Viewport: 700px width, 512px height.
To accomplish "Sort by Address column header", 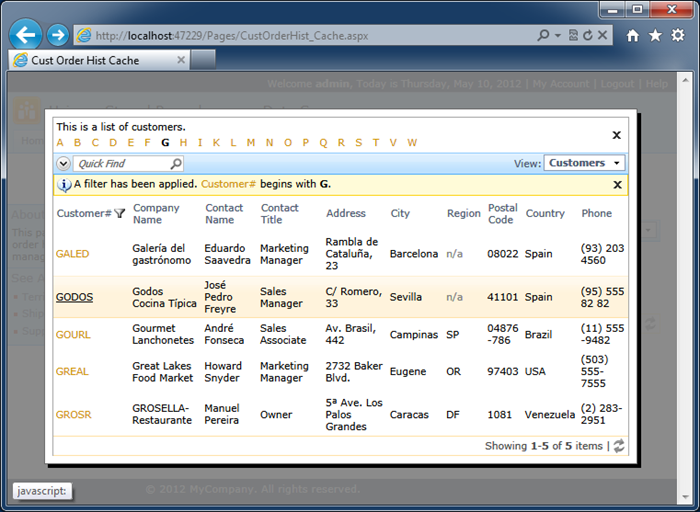I will pos(346,213).
